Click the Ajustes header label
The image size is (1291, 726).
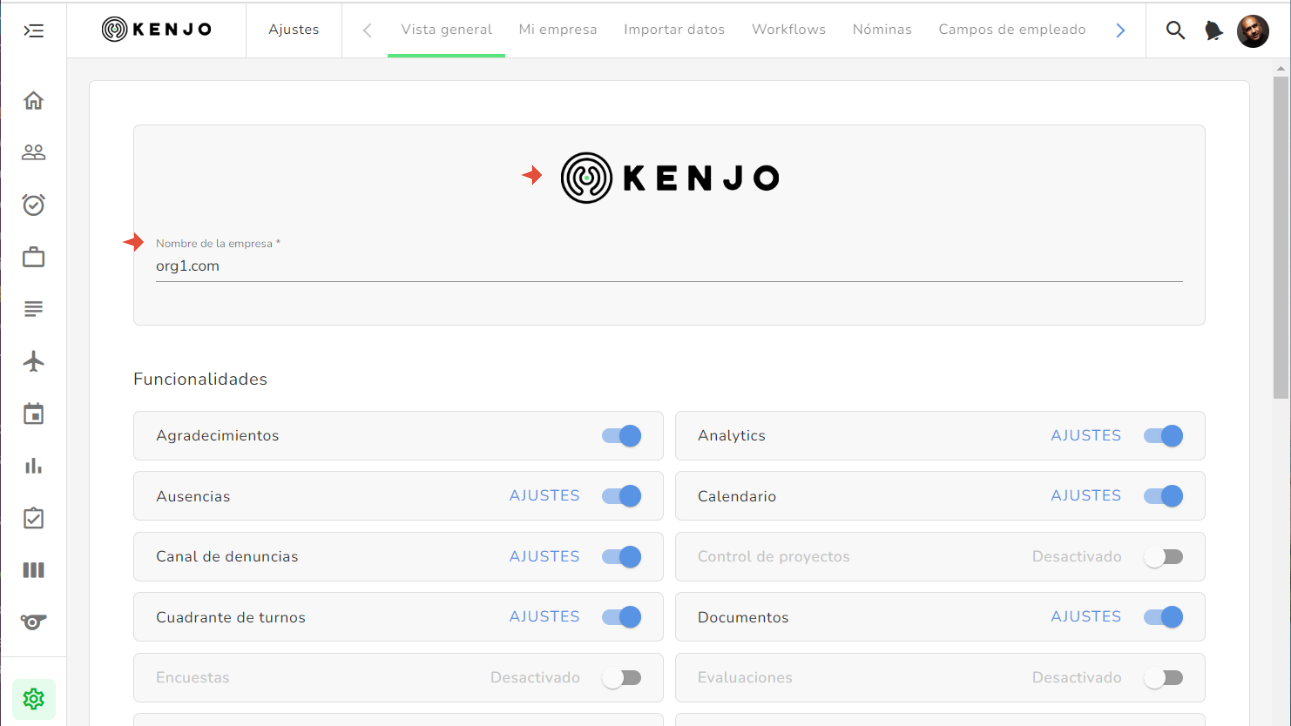click(x=294, y=29)
